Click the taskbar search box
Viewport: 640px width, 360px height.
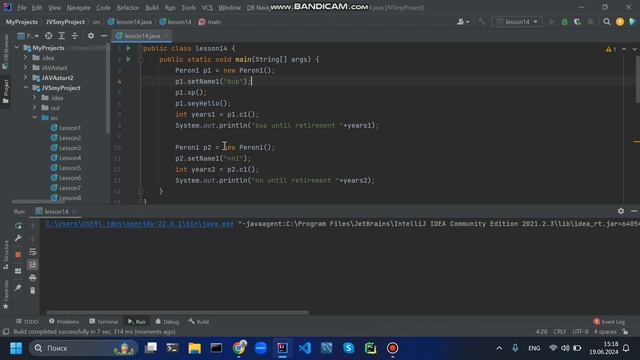(x=84, y=348)
